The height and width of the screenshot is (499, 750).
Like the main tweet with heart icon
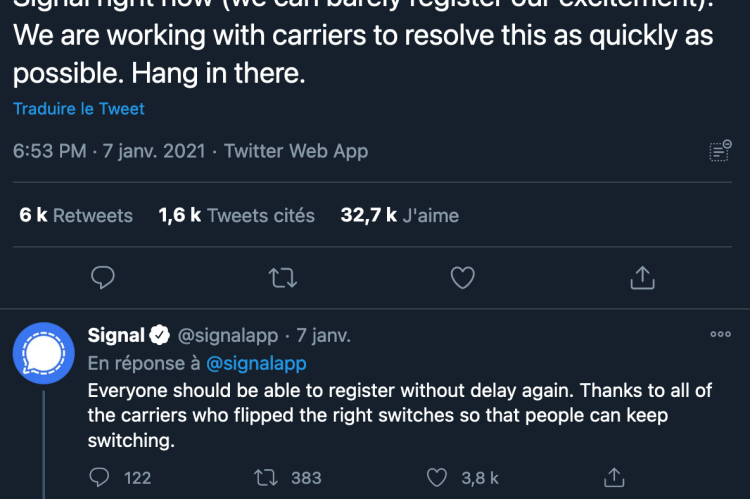[463, 277]
